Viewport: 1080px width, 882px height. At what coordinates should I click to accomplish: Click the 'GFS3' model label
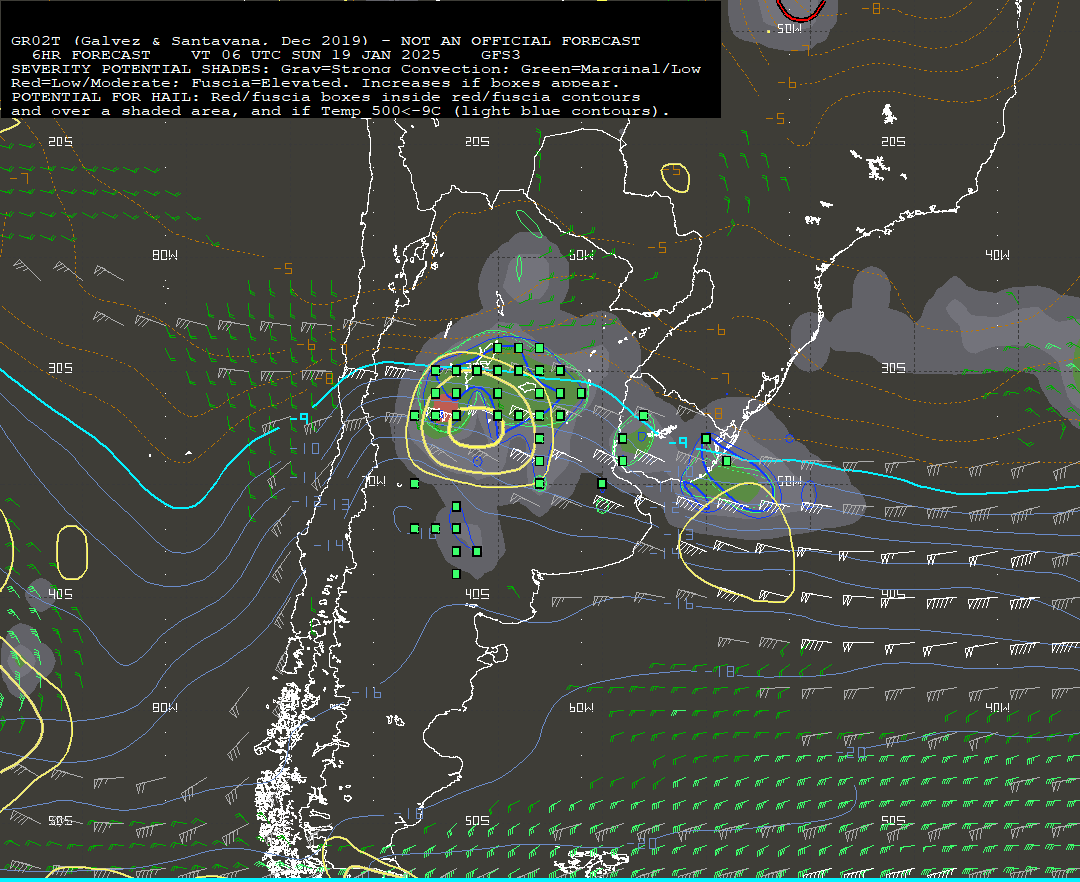[501, 54]
